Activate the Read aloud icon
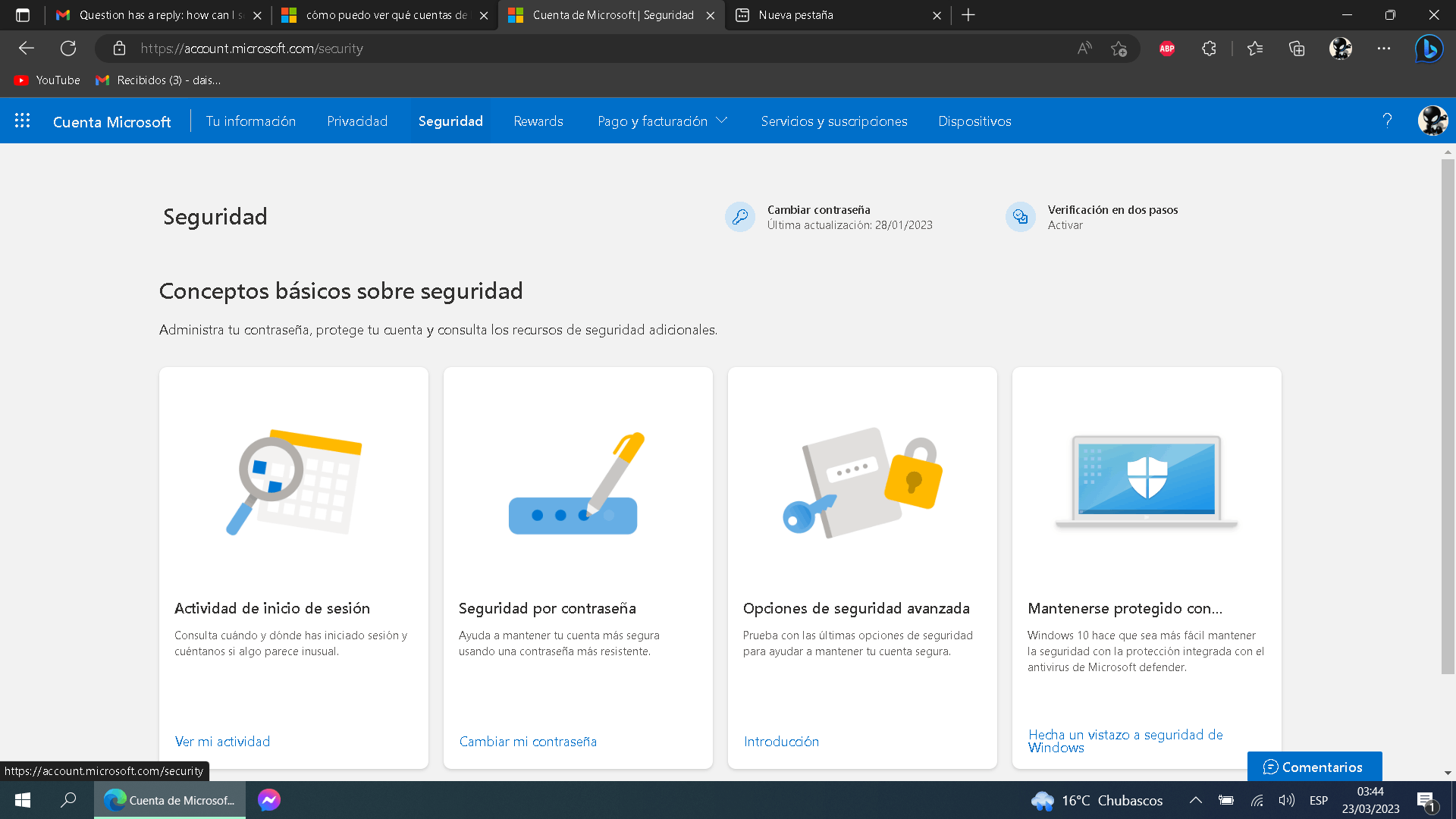1456x819 pixels. [x=1084, y=49]
